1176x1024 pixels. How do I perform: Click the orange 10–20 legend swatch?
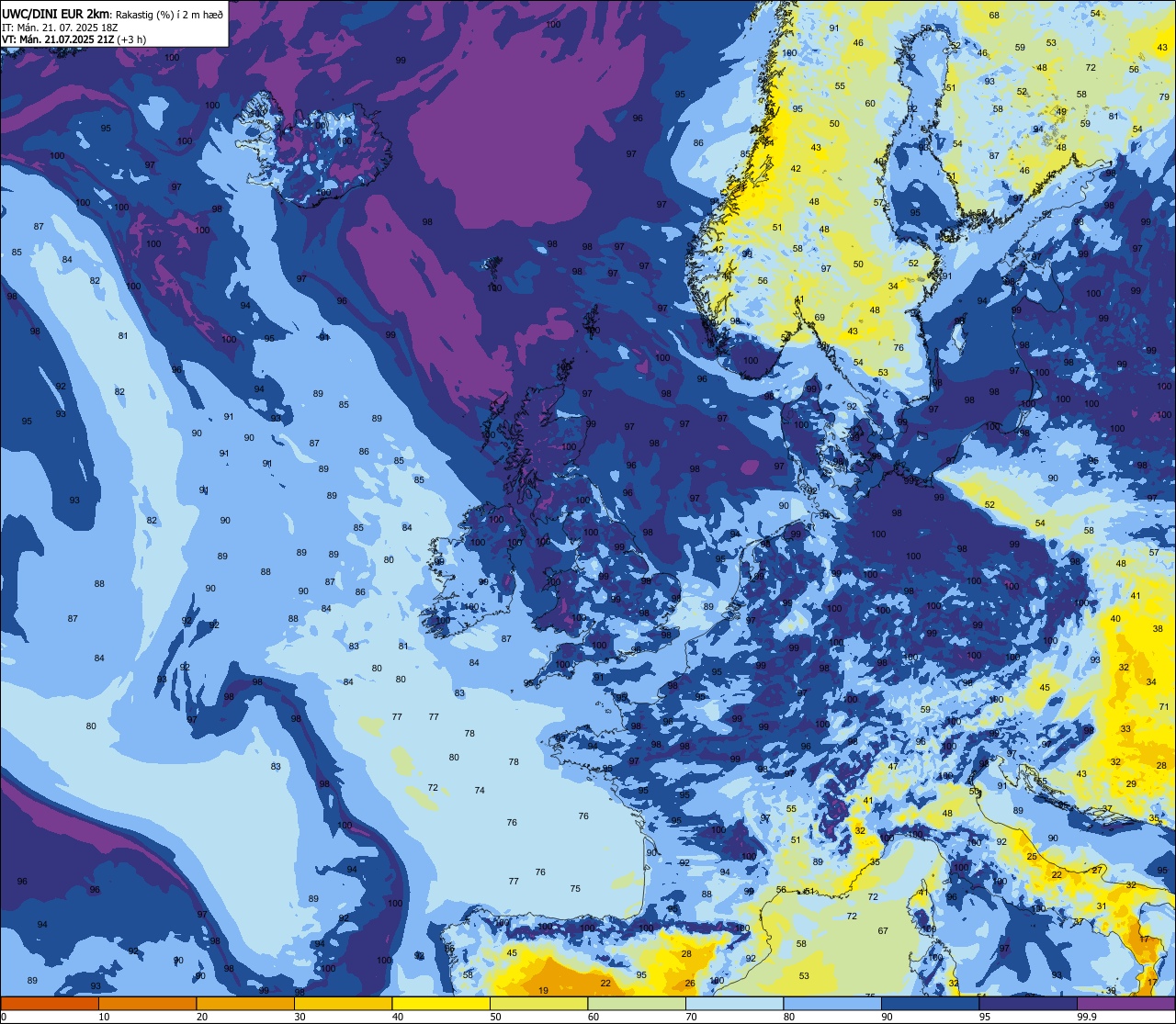pyautogui.click(x=147, y=1004)
